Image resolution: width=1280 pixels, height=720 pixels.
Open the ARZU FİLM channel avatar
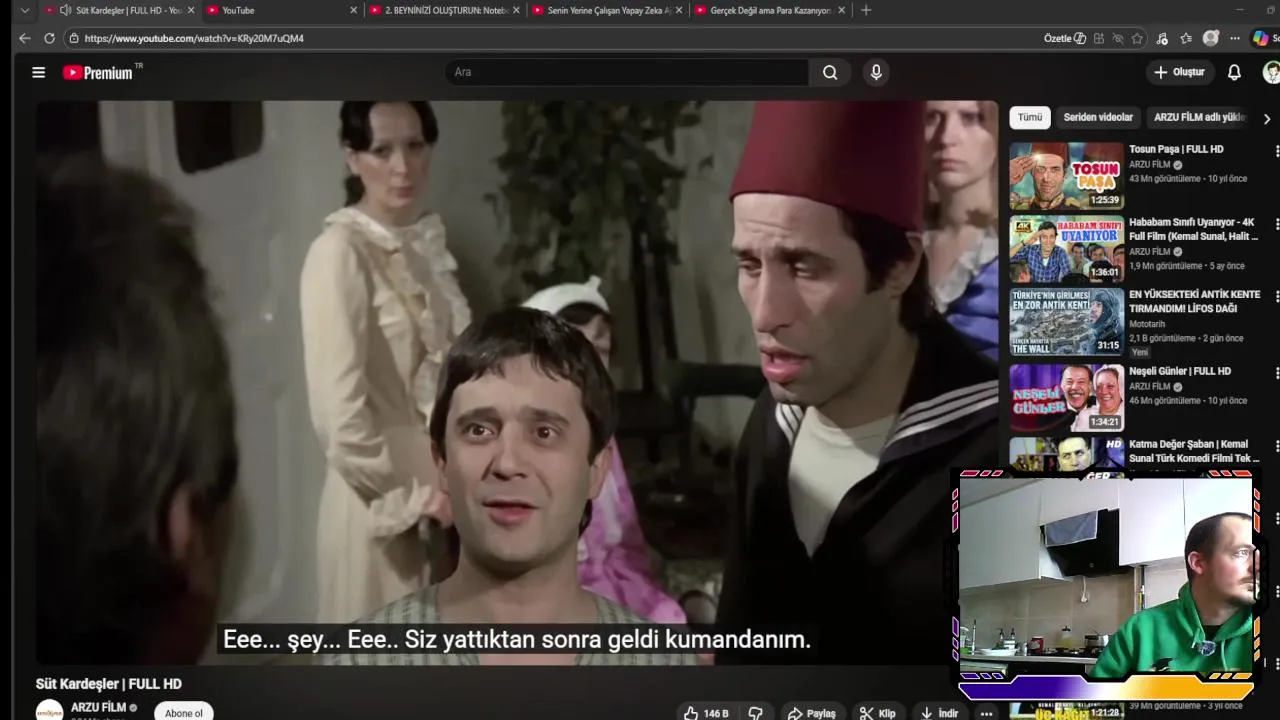(50, 711)
